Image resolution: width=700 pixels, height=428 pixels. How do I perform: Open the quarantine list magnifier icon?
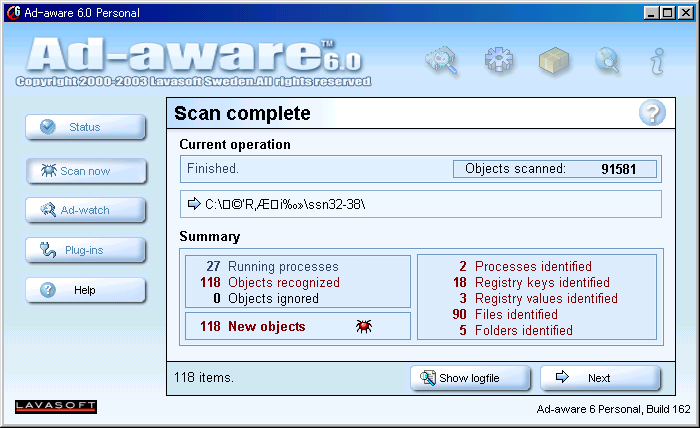(x=442, y=60)
